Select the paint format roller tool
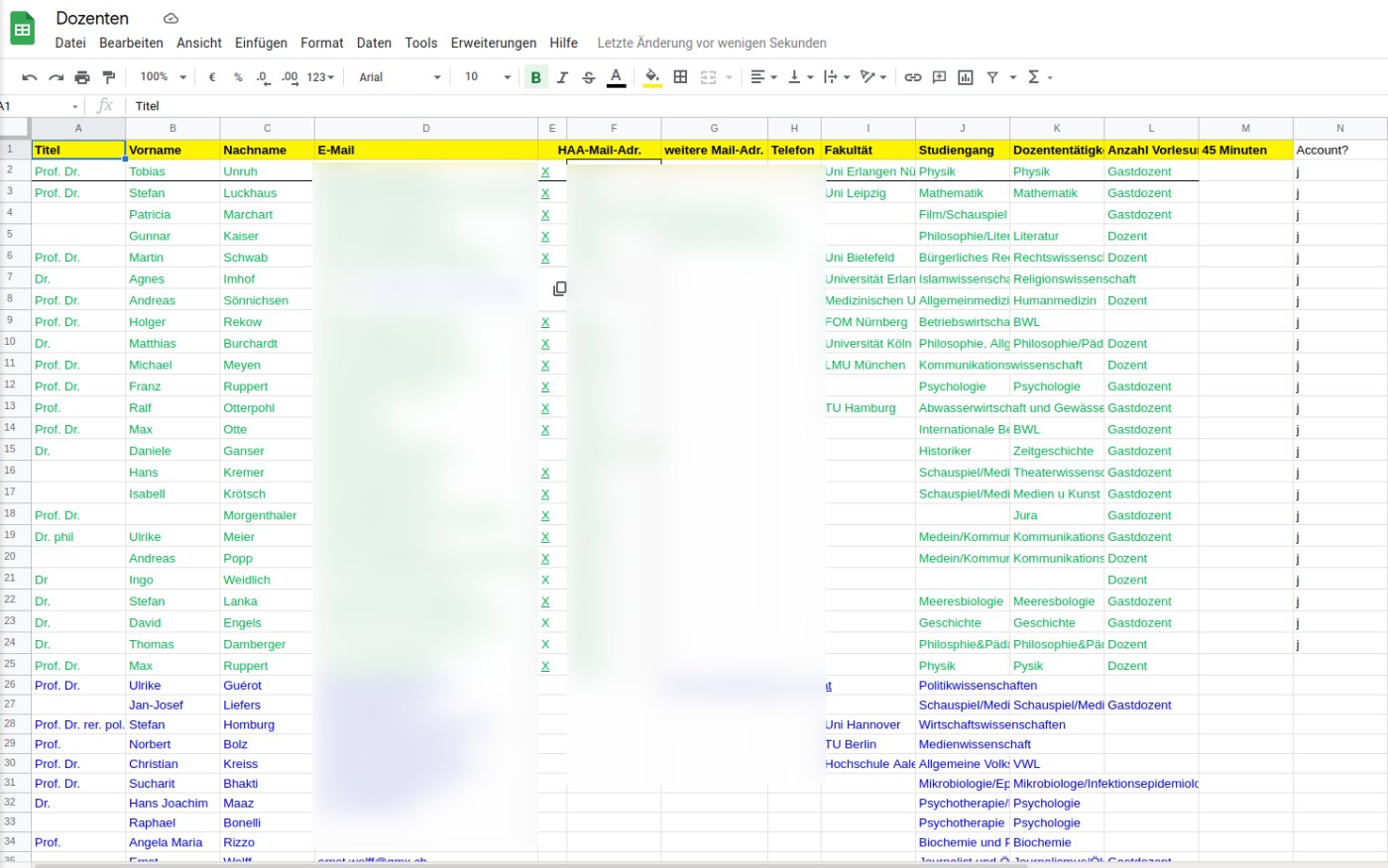The image size is (1388, 868). [x=109, y=77]
